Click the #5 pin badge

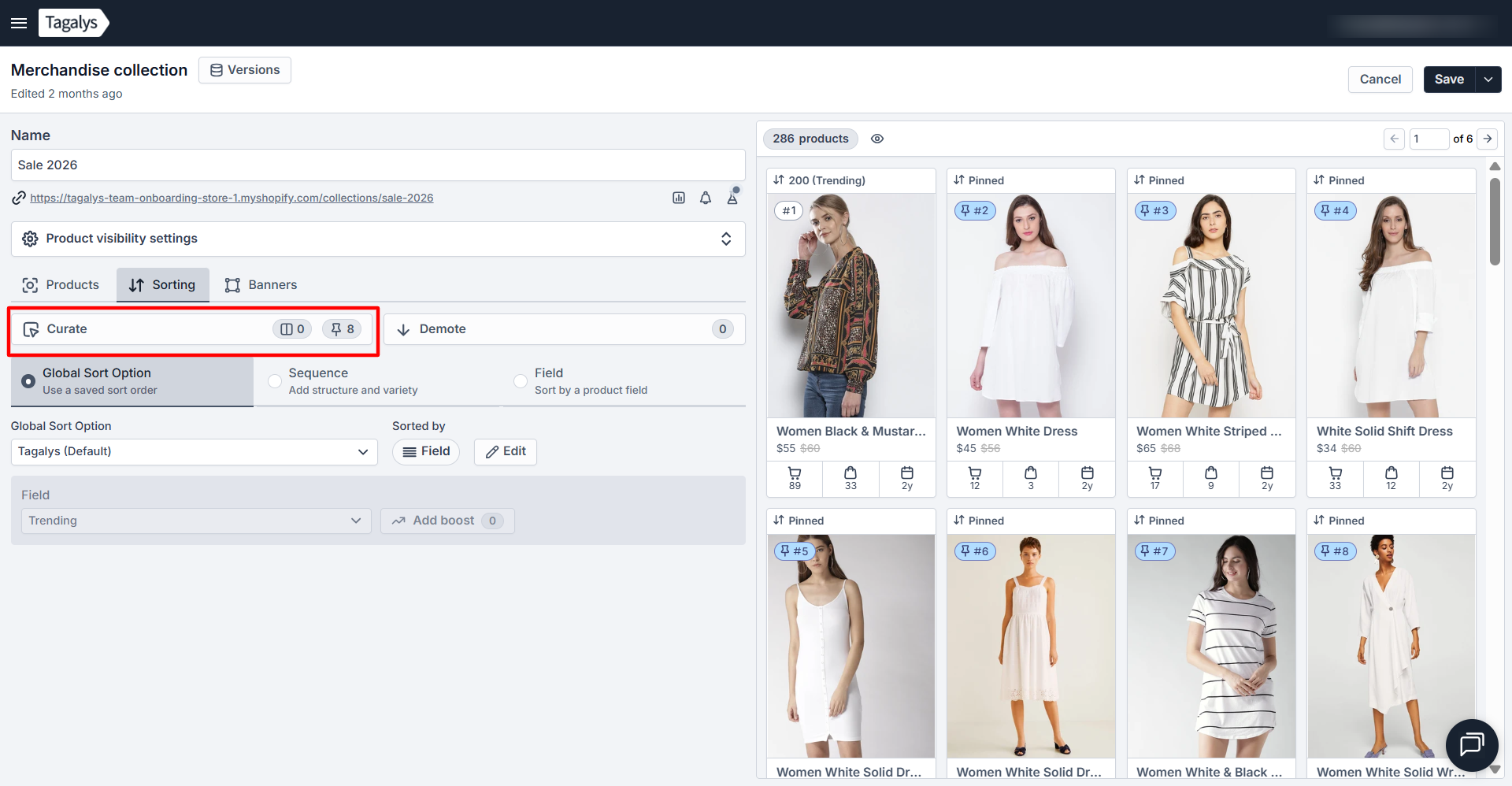click(x=795, y=551)
